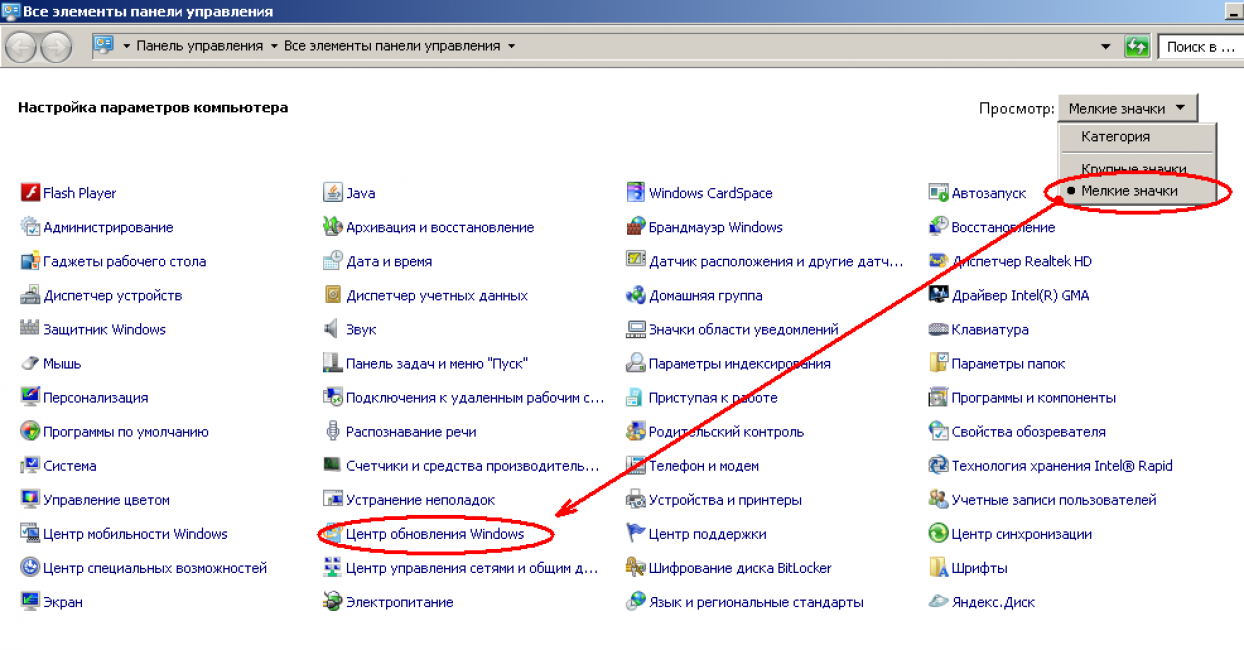
Task: Open the Персонализация icon
Action: pos(29,397)
